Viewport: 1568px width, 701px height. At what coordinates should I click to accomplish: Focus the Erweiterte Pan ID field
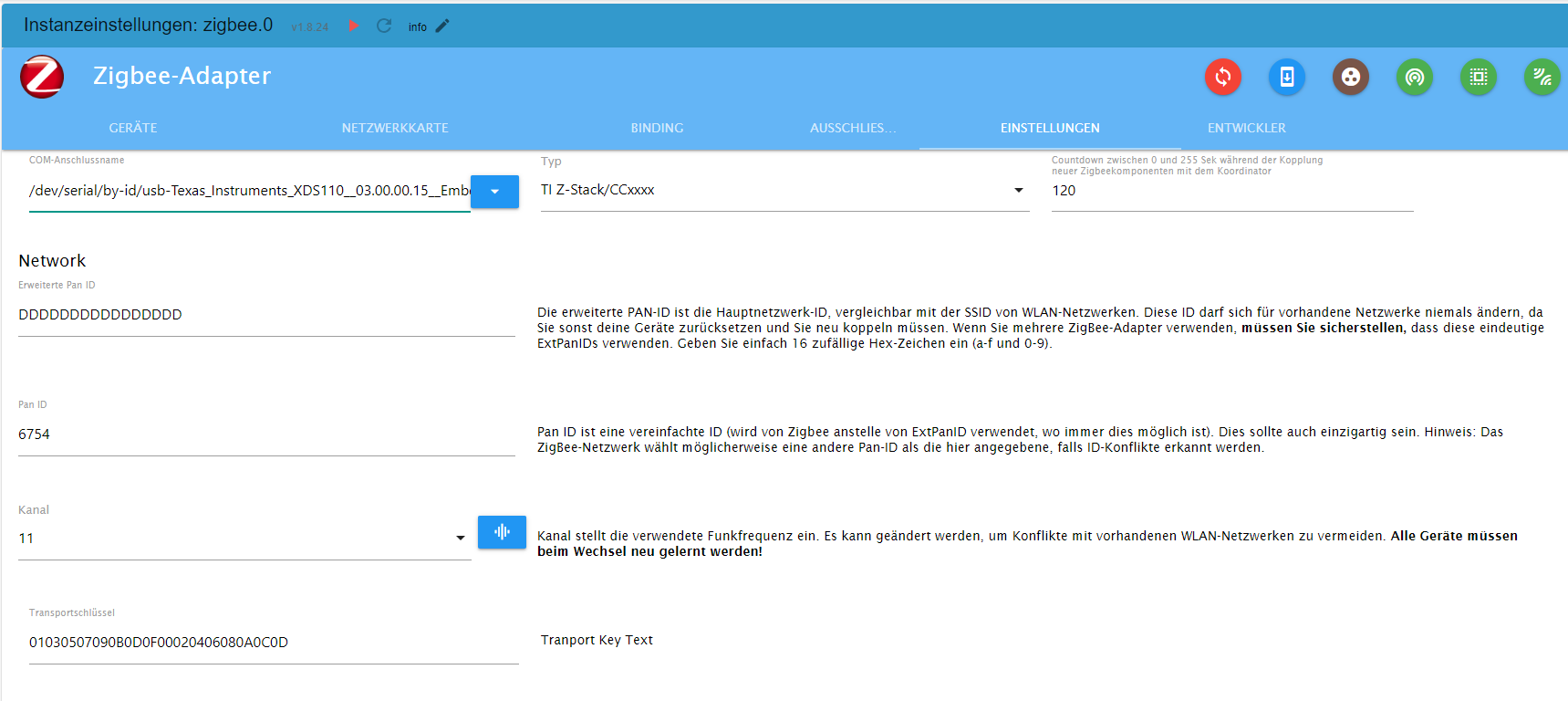coord(266,315)
